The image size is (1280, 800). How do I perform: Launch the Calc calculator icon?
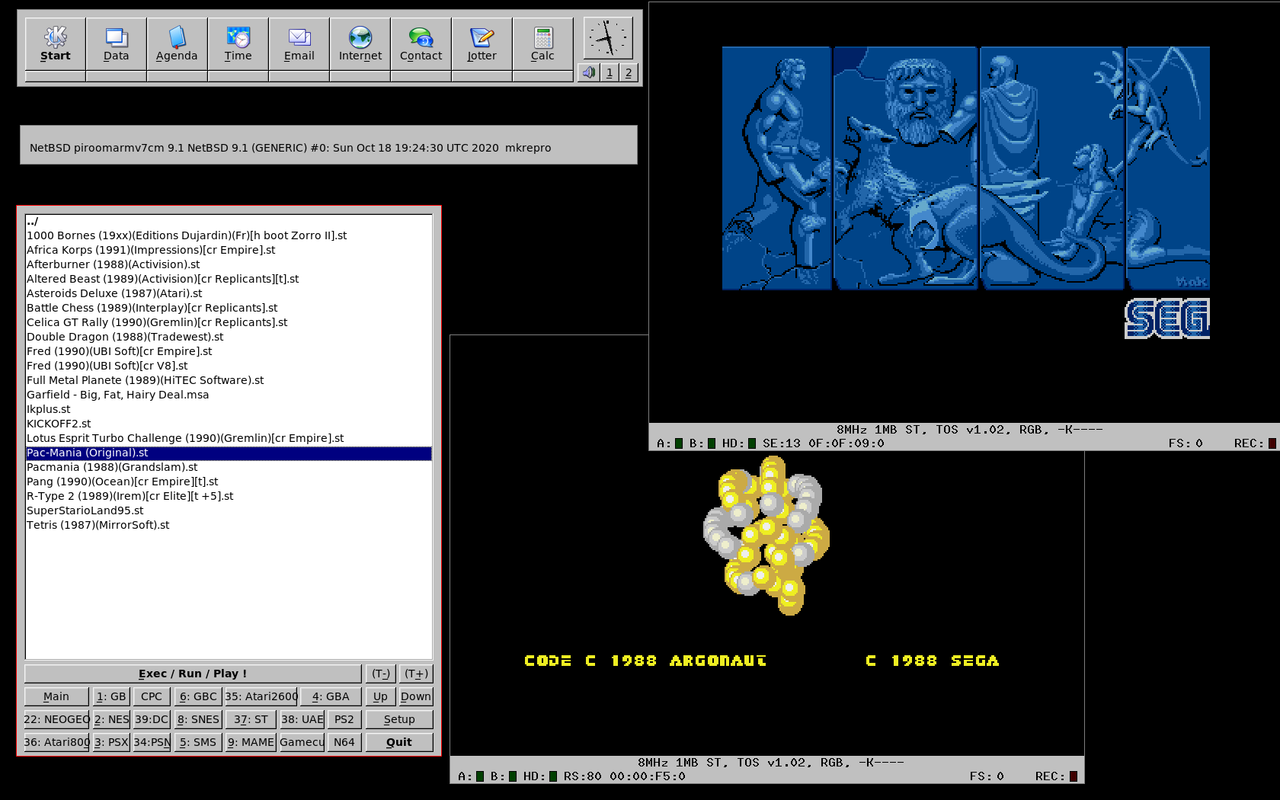tap(543, 44)
